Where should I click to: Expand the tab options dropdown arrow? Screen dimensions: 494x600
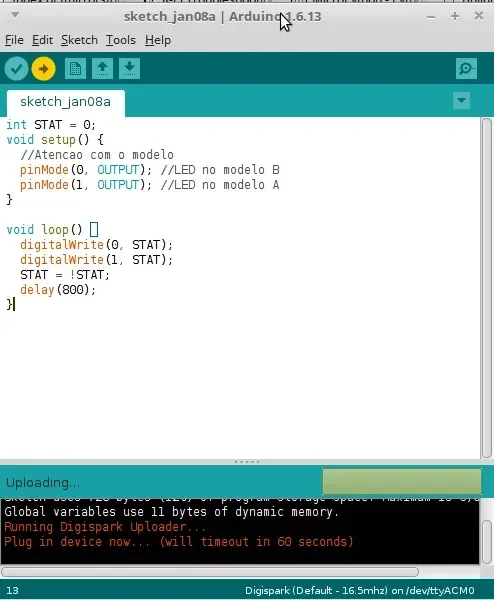pos(461,101)
